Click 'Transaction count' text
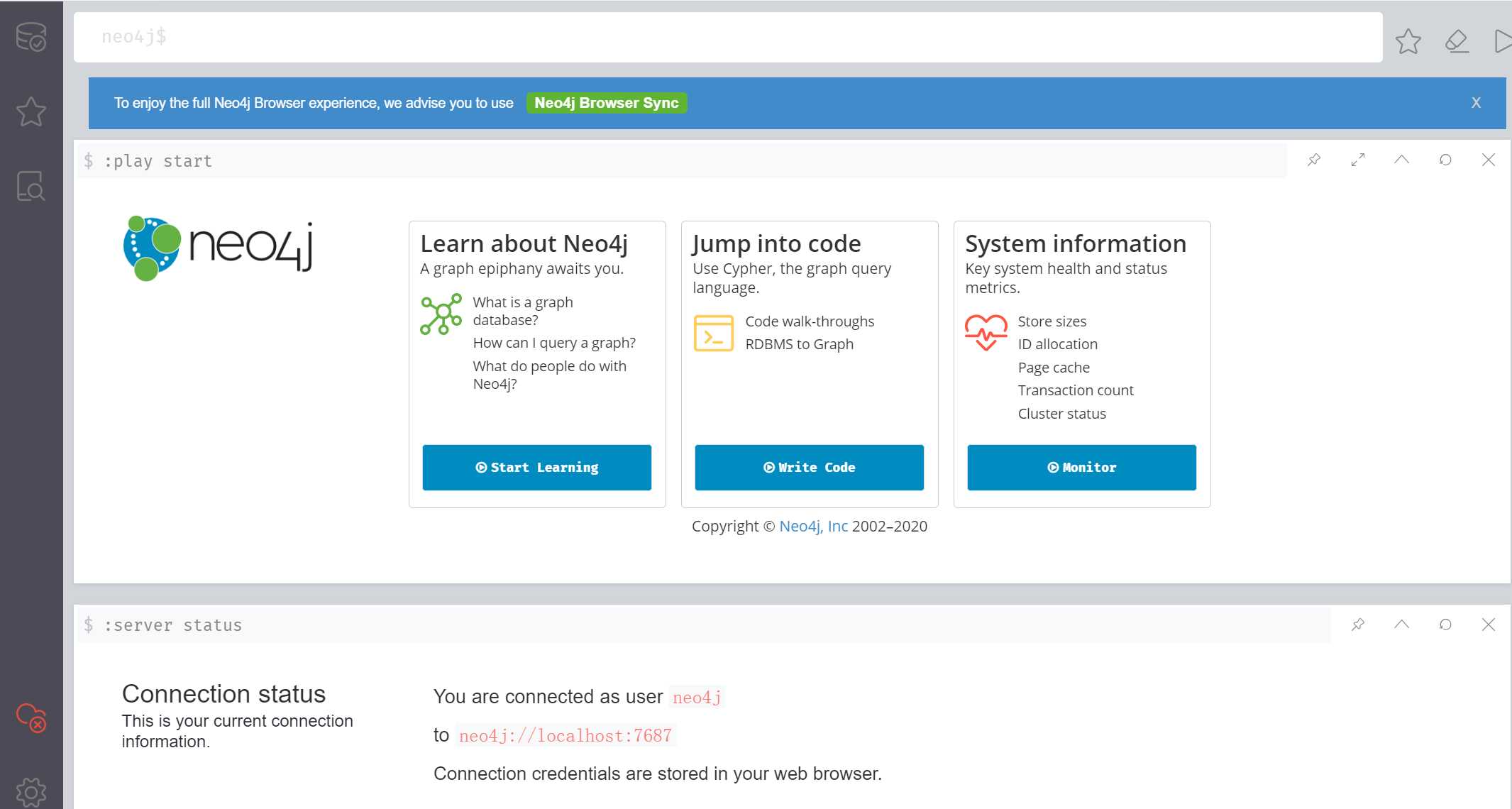This screenshot has width=1512, height=809. tap(1076, 390)
